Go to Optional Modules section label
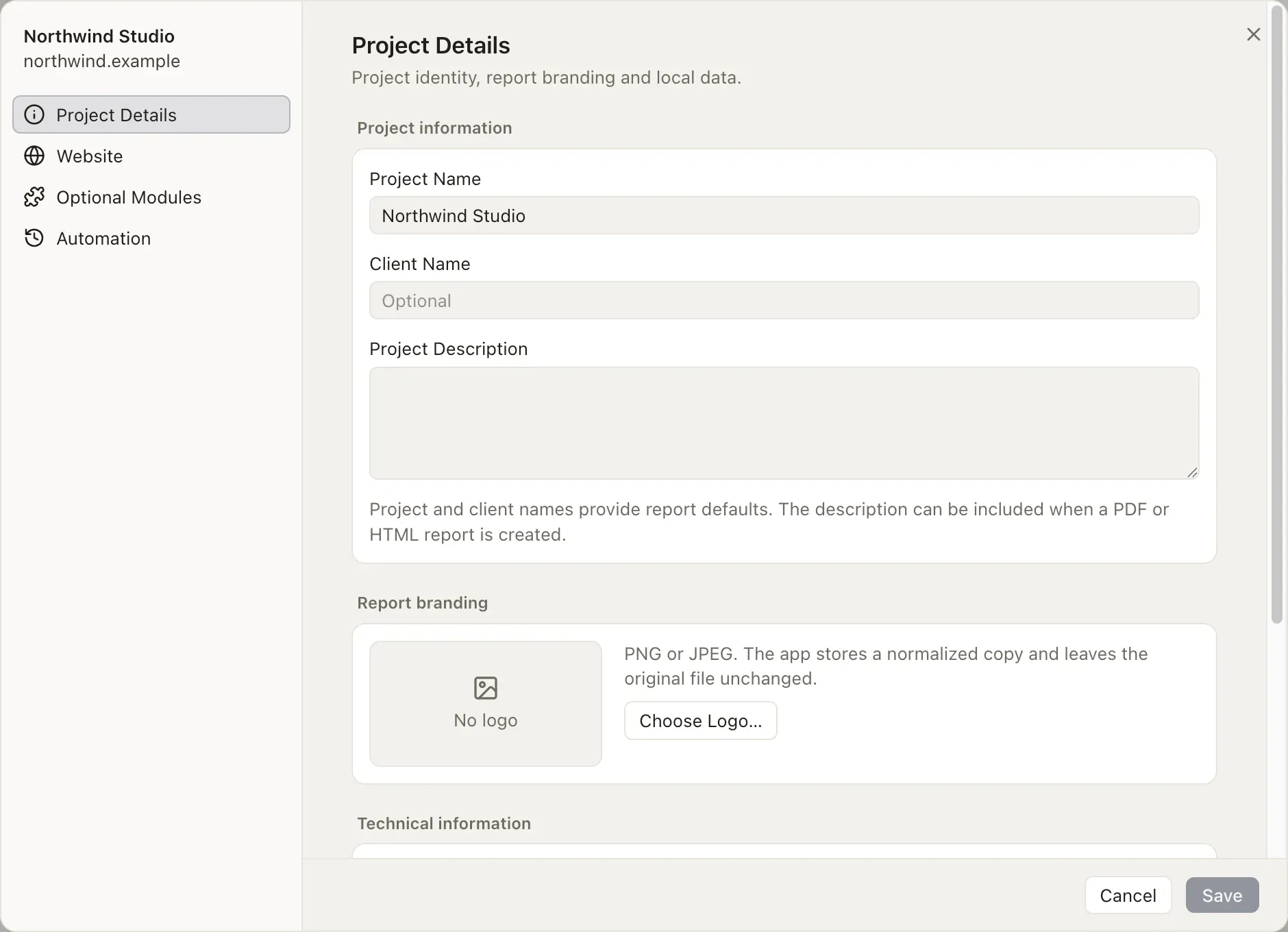Viewport: 1288px width, 932px height. (x=129, y=197)
